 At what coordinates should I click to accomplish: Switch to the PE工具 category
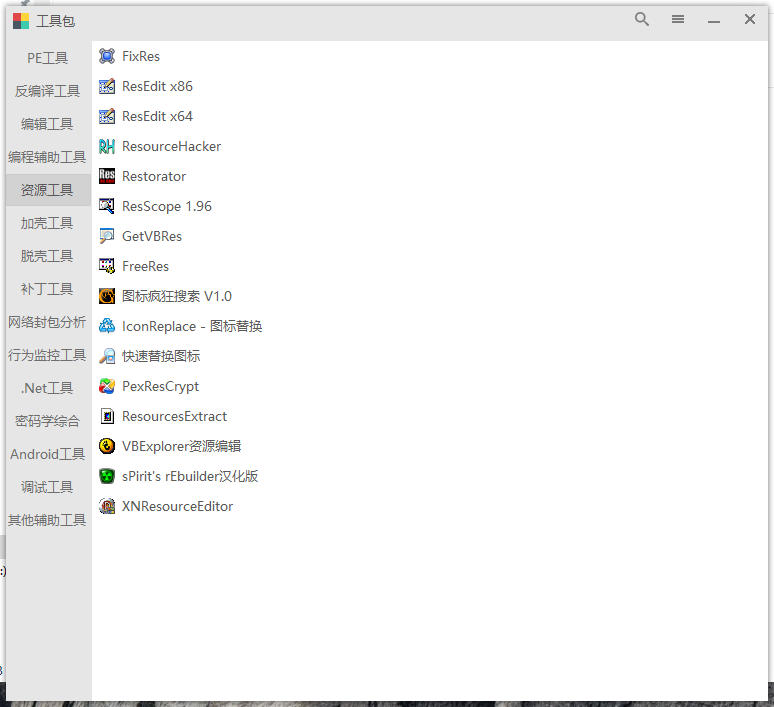tap(48, 58)
